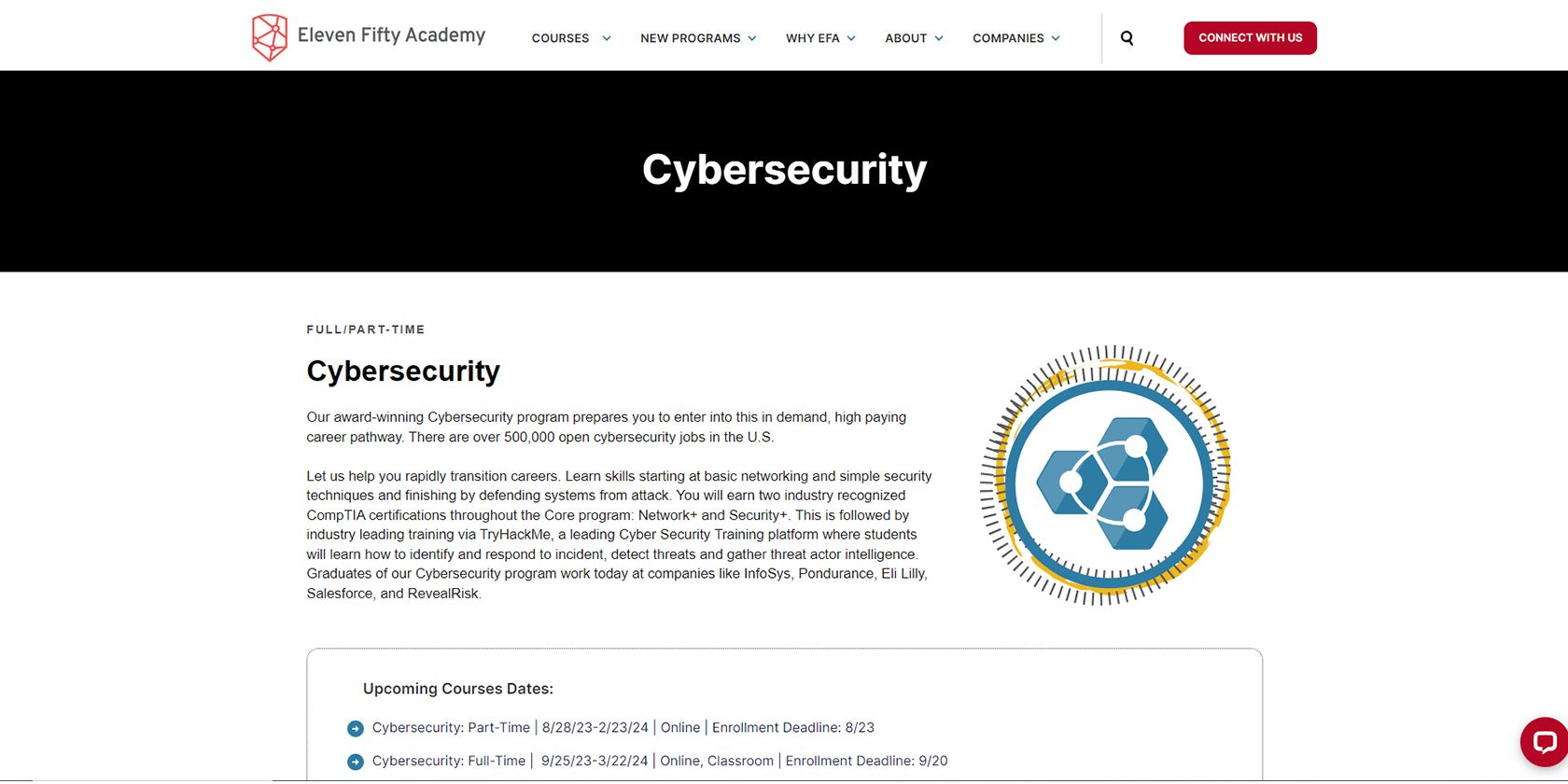Open Cybersecurity: Part-Time course listing
Viewport: 1568px width, 784px height.
451,728
